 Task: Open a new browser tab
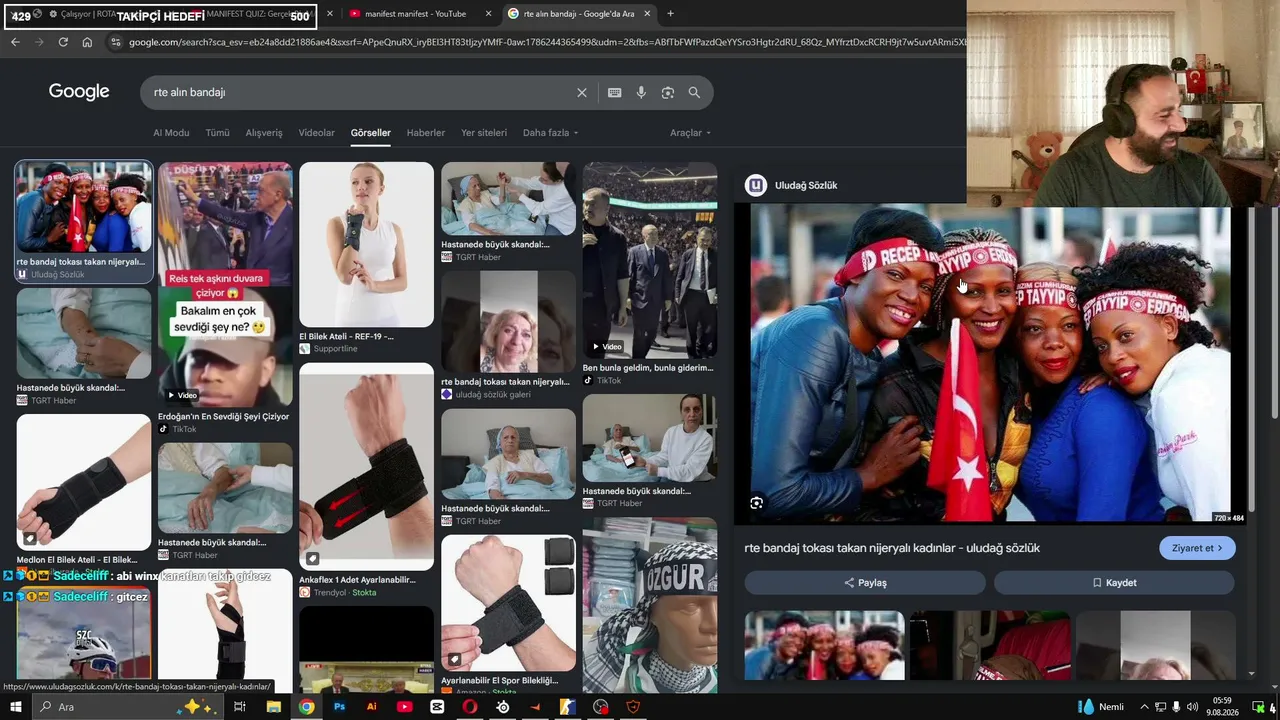670,14
